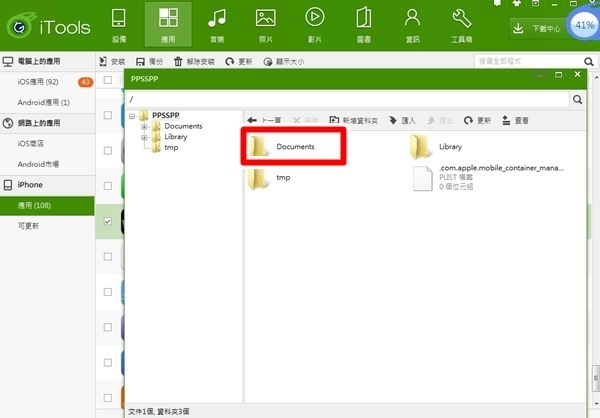Click 上一頁 back arrow in dialog toolbar
This screenshot has height=418, width=600.
[x=264, y=121]
